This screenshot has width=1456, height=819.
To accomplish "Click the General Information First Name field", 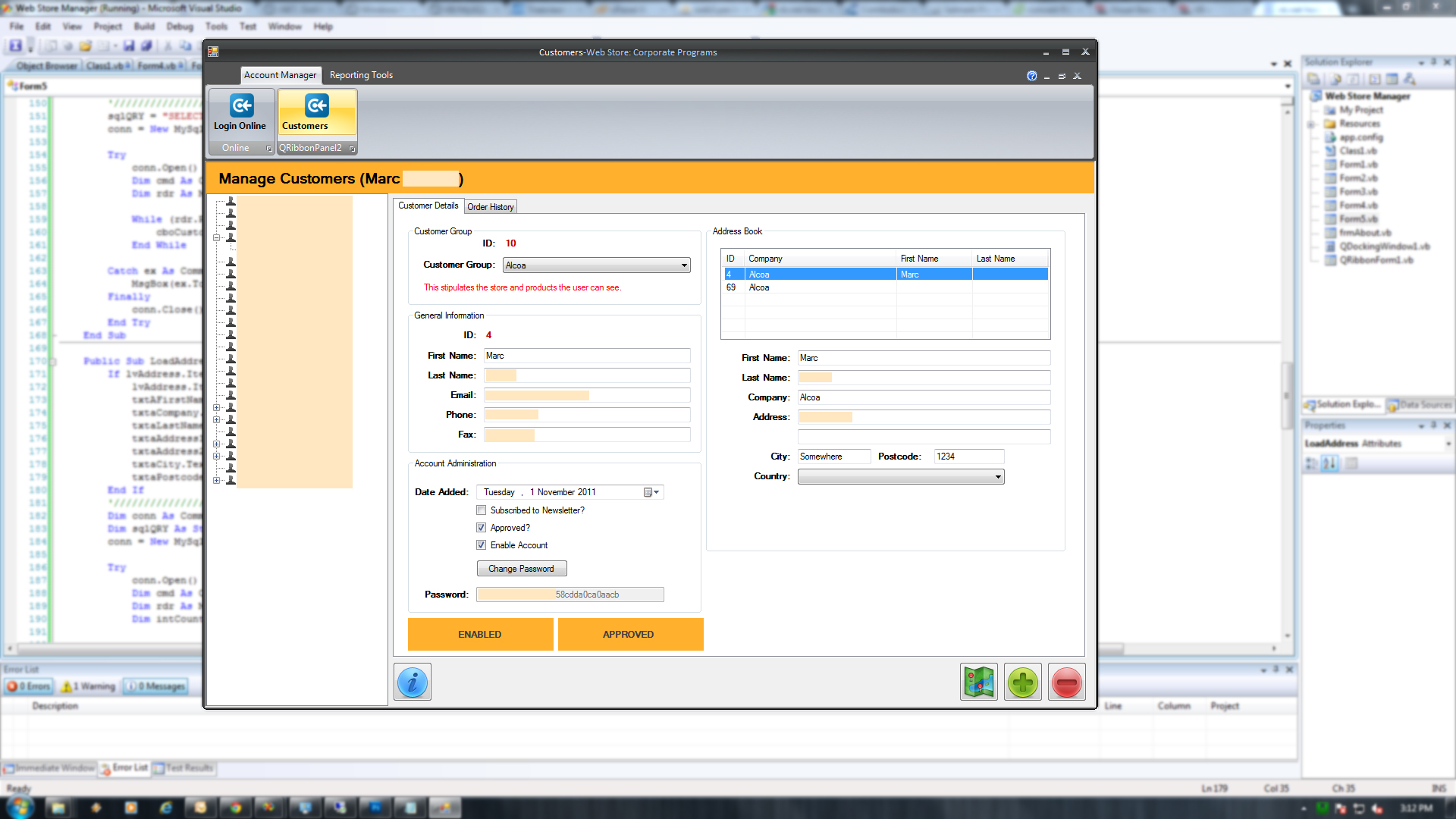I will [x=587, y=356].
